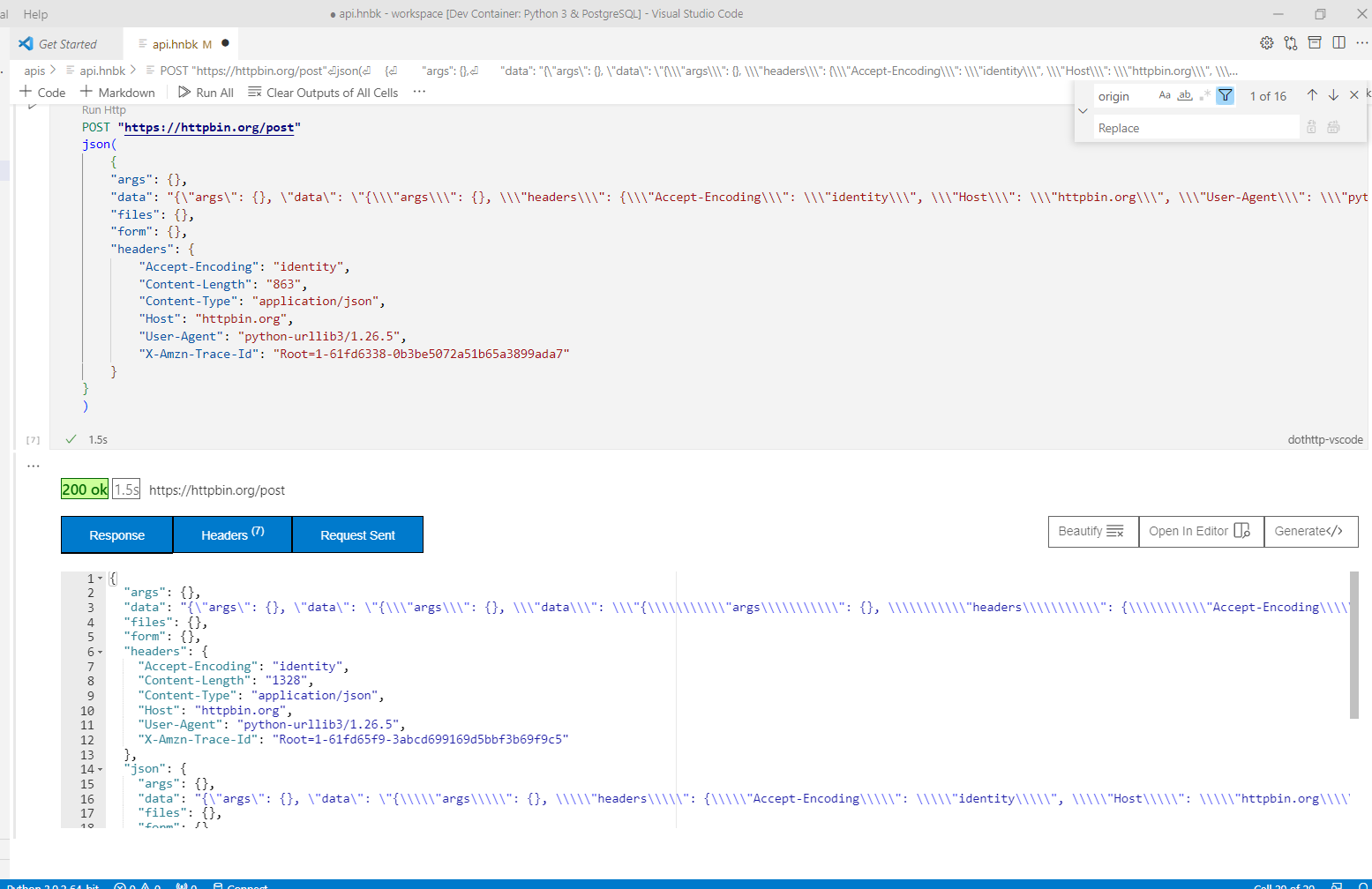The height and width of the screenshot is (889, 1372).
Task: Click the 'json(' line in cell
Action: 100,145
